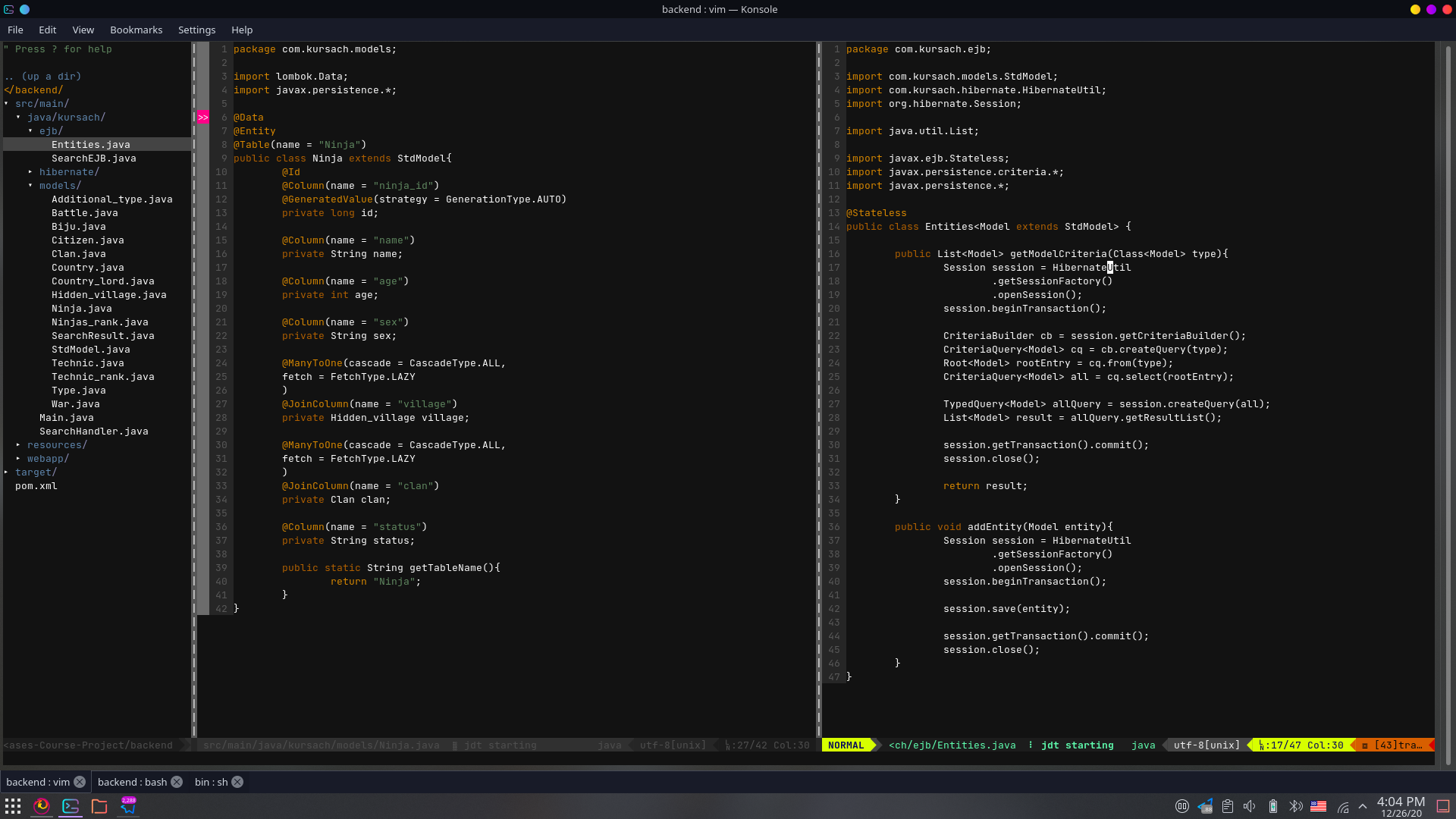Click the battery status tray icon
1456x819 pixels.
[1273, 807]
